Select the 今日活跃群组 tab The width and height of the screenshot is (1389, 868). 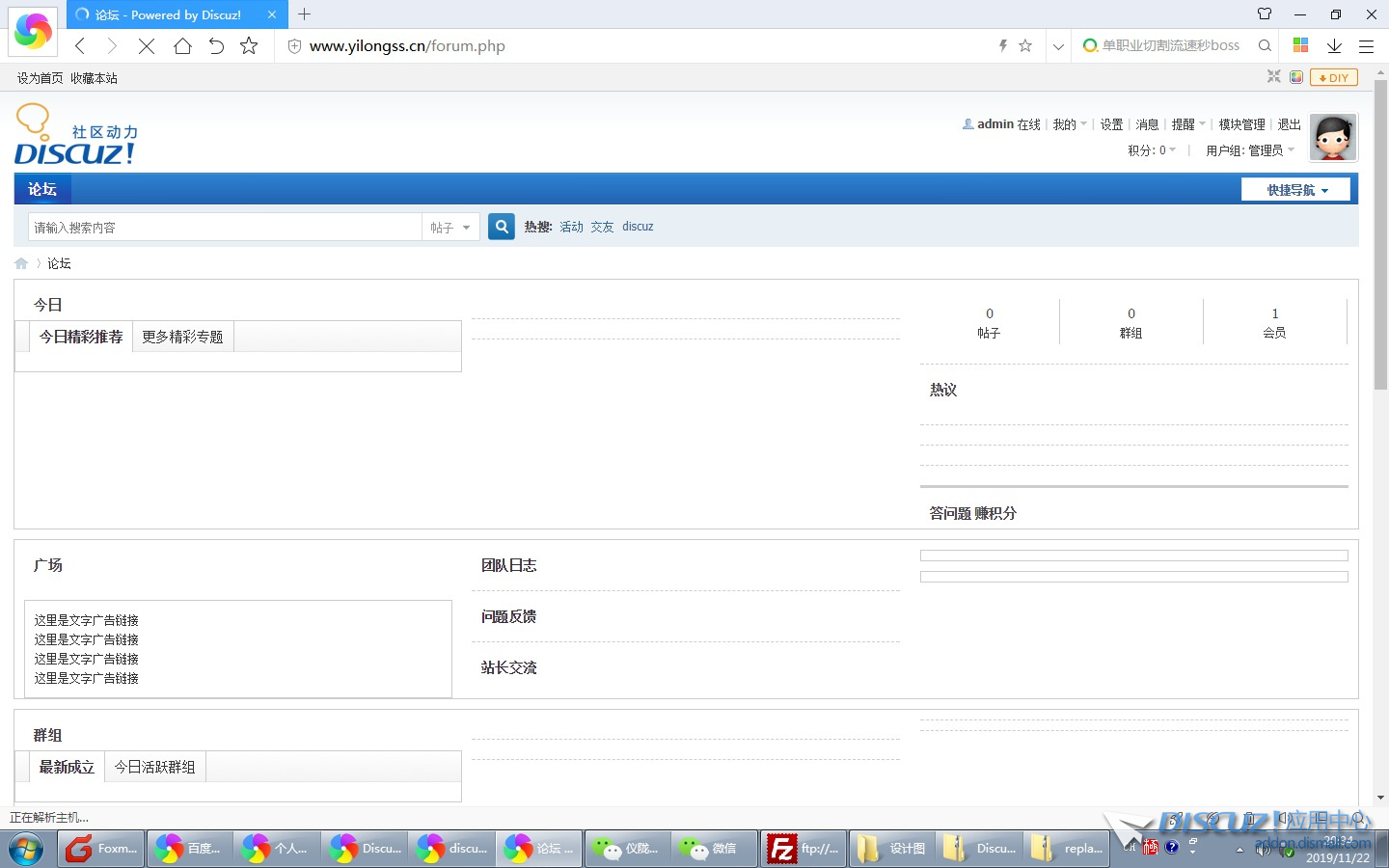click(154, 767)
